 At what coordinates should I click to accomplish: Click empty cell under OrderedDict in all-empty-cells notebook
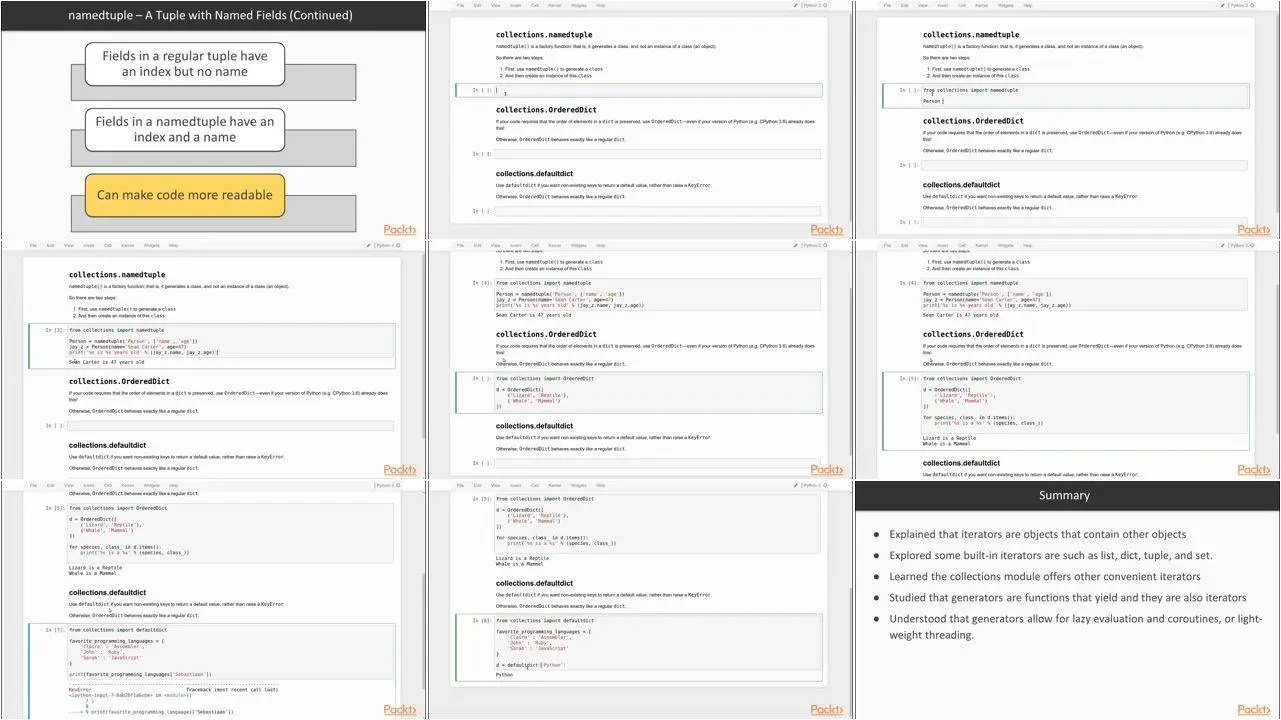658,154
